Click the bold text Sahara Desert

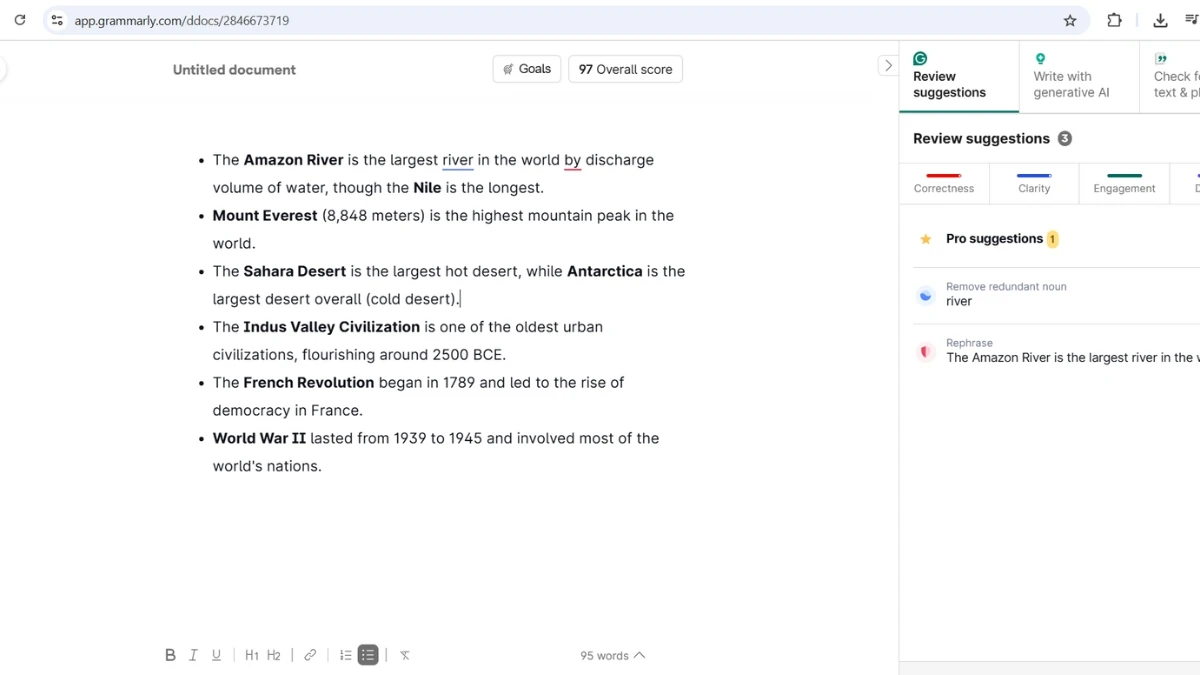tap(295, 271)
